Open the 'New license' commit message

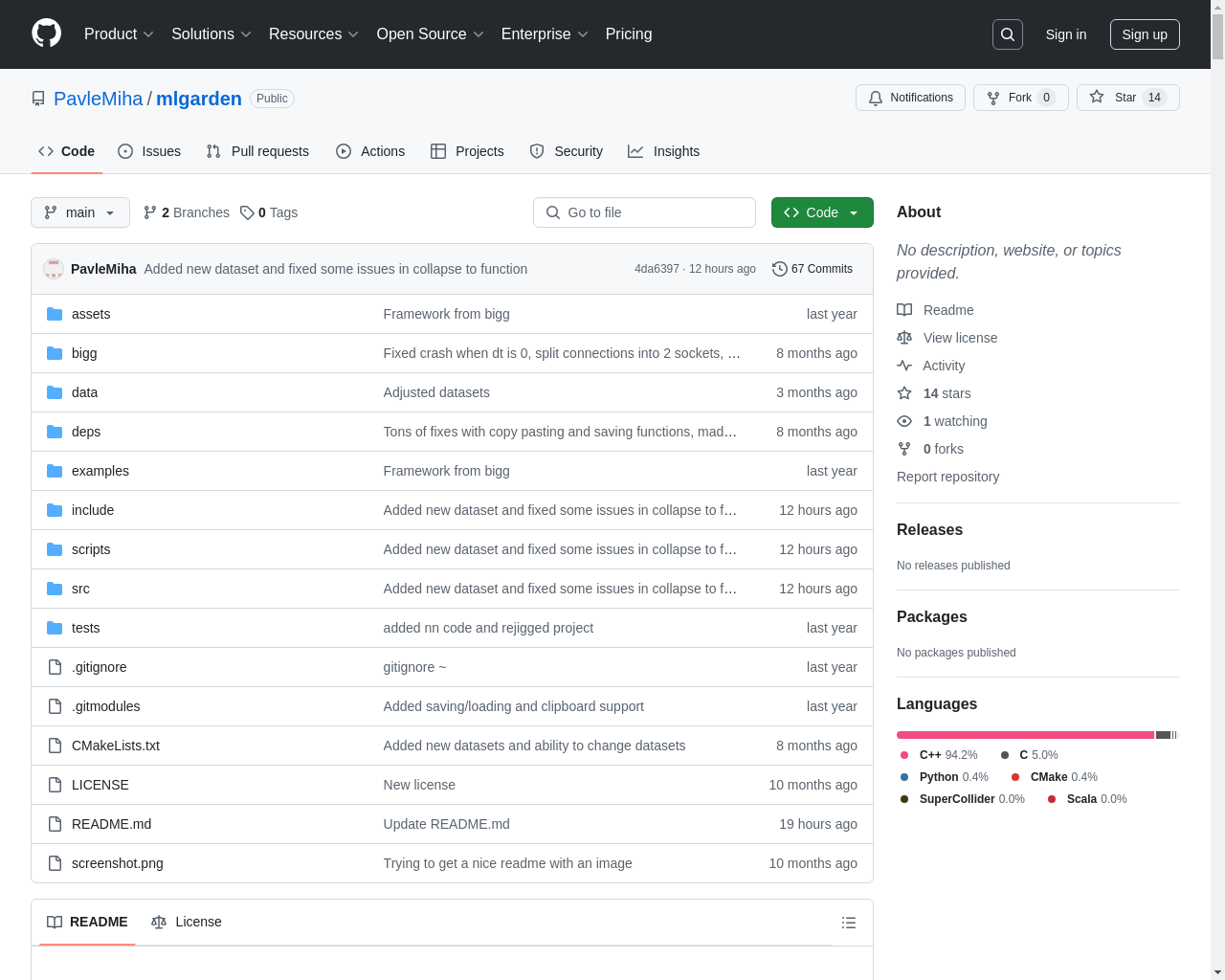pos(419,785)
